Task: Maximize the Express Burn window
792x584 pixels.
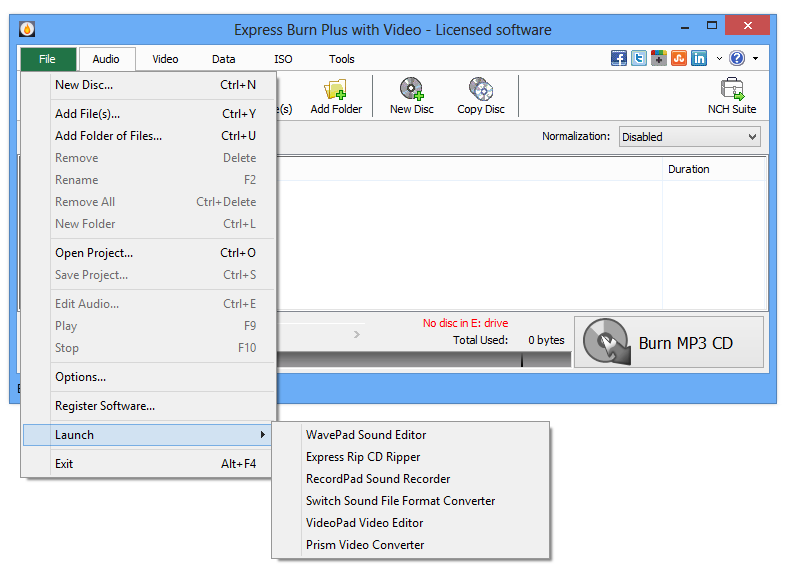Action: (712, 25)
